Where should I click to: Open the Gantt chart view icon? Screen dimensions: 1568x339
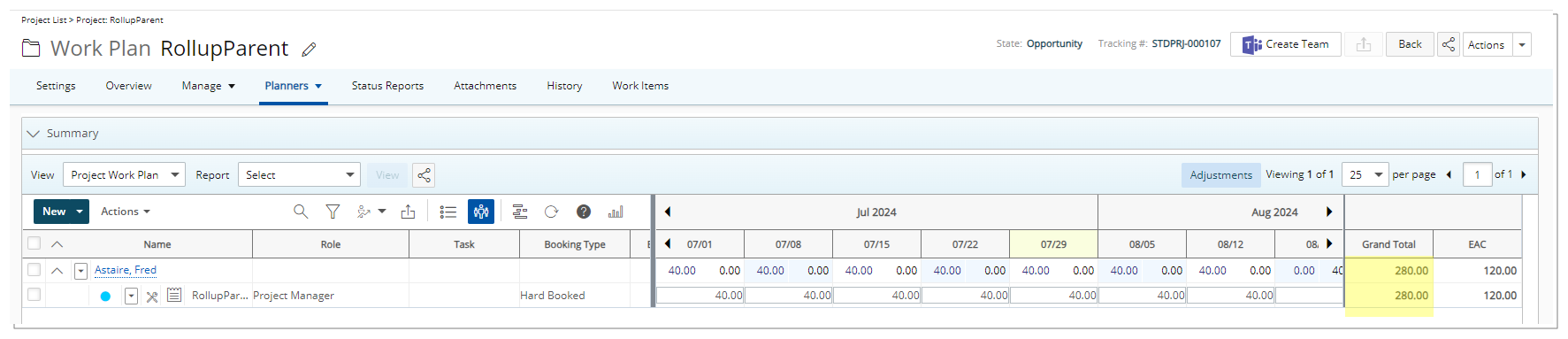[520, 212]
